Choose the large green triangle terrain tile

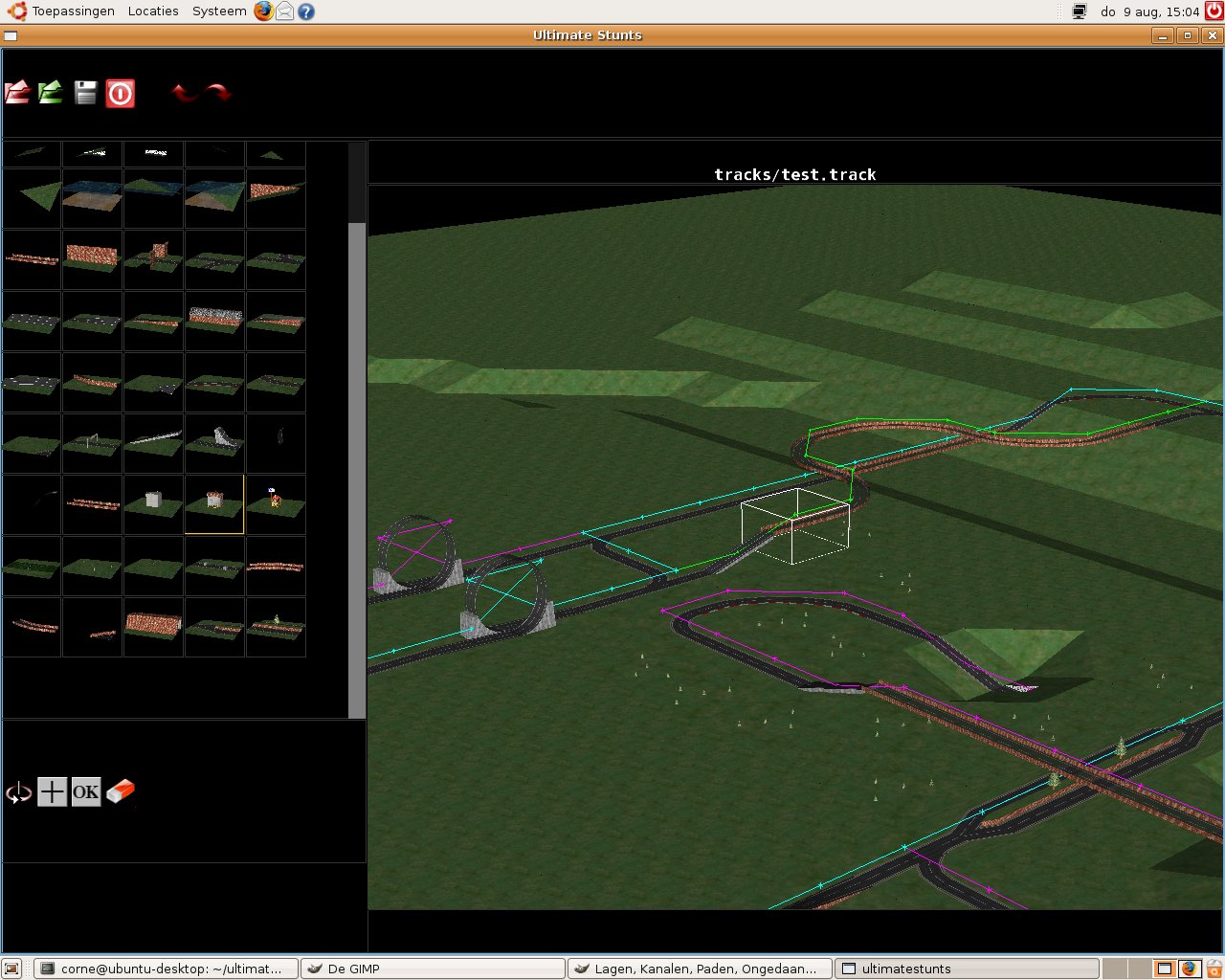(x=31, y=198)
